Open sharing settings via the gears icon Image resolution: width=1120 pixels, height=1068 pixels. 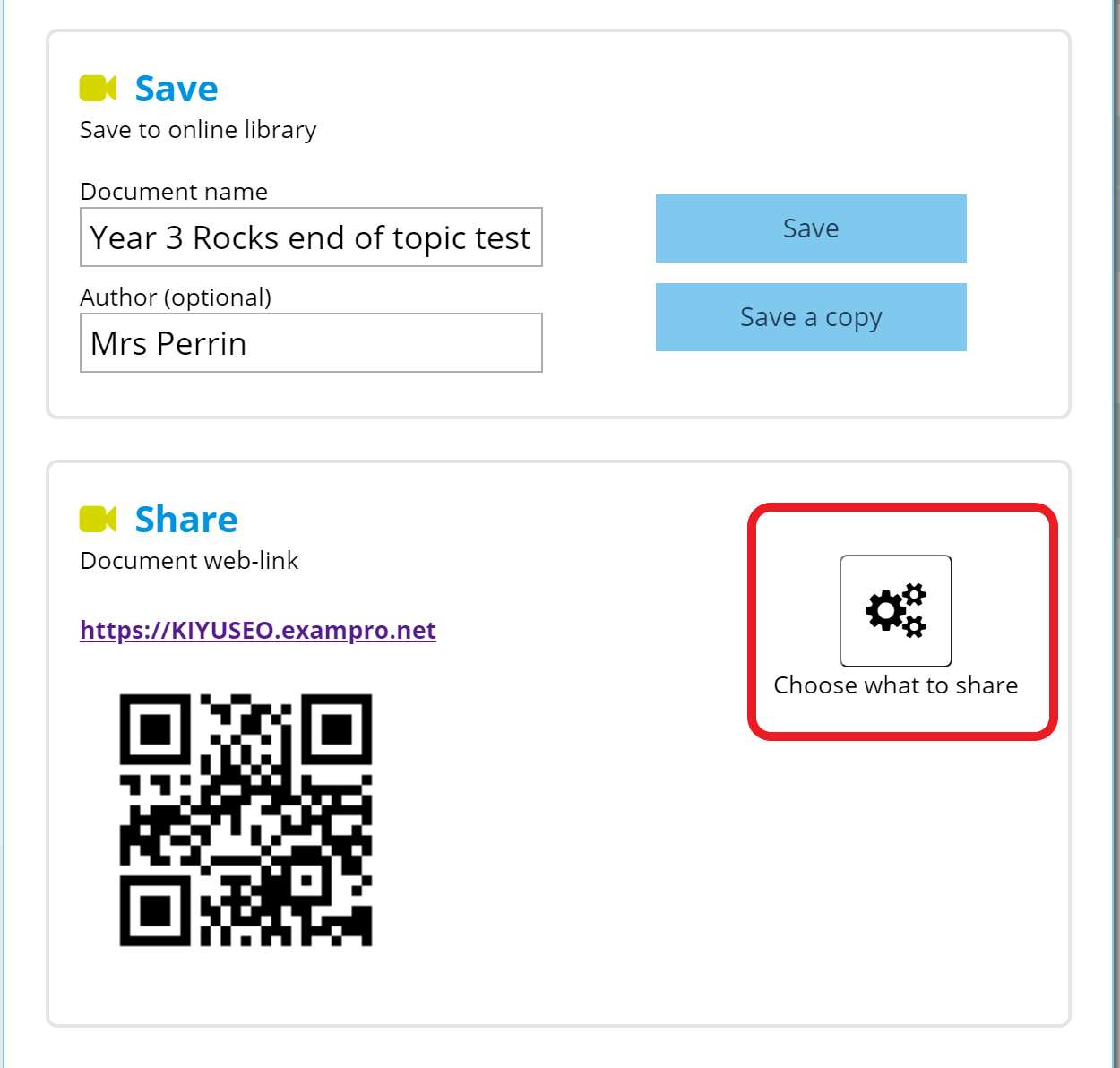tap(895, 610)
